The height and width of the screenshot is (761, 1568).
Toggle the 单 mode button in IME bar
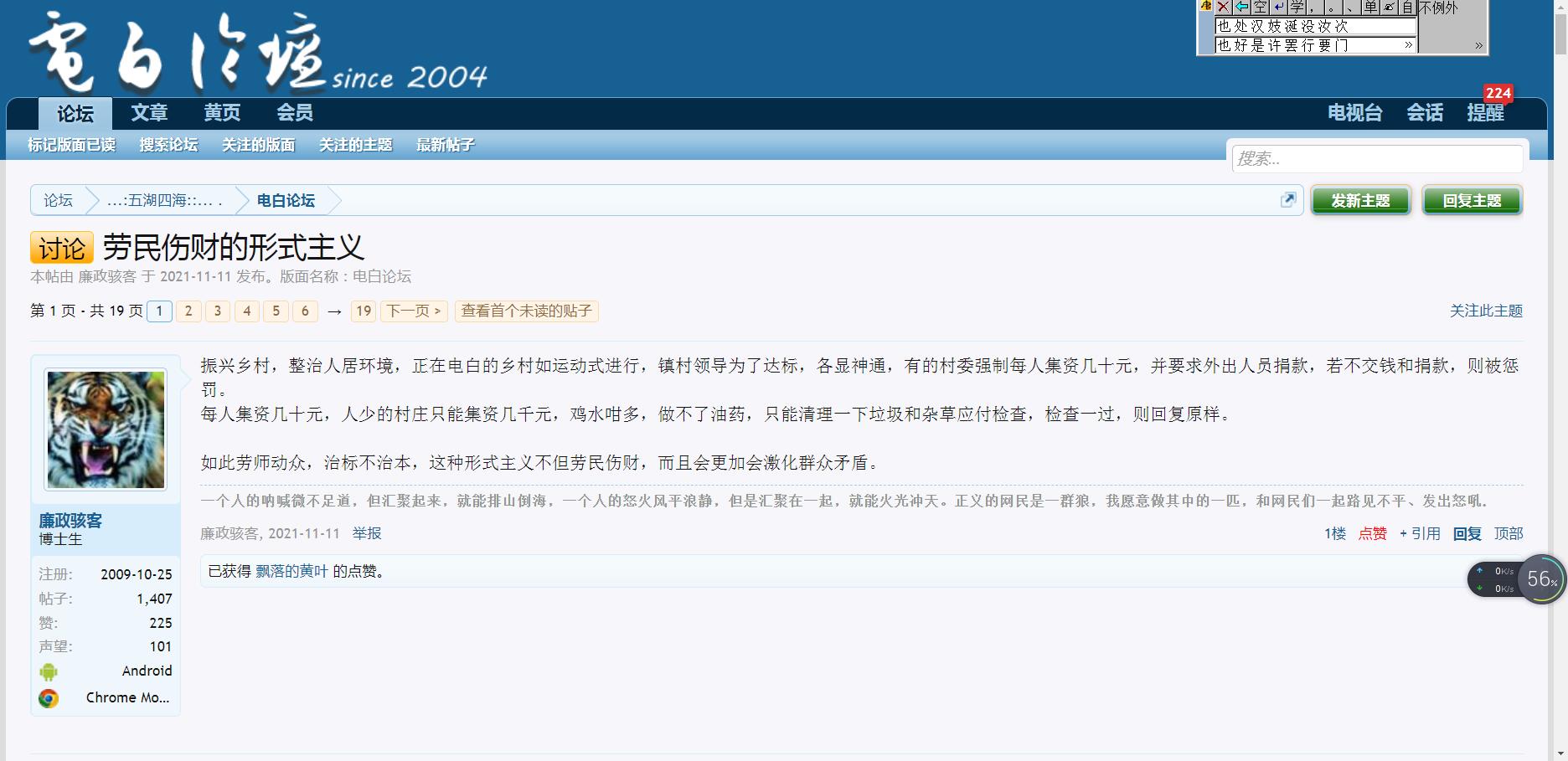tap(1370, 8)
